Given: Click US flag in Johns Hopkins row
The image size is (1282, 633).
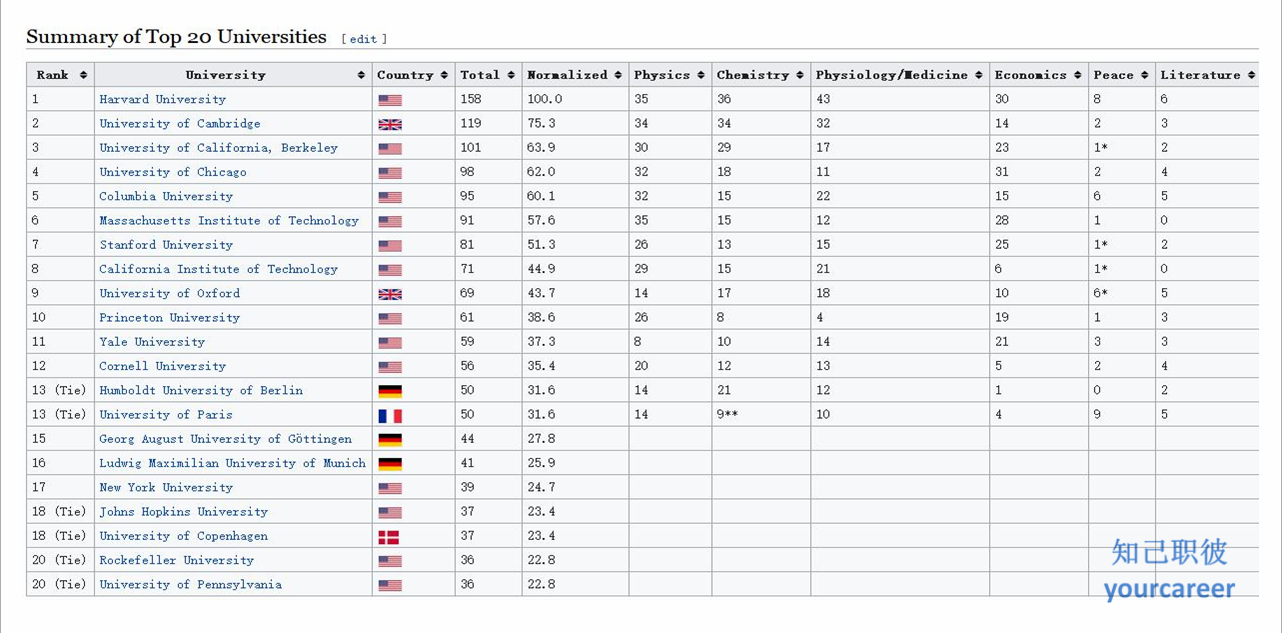Looking at the screenshot, I should 390,513.
